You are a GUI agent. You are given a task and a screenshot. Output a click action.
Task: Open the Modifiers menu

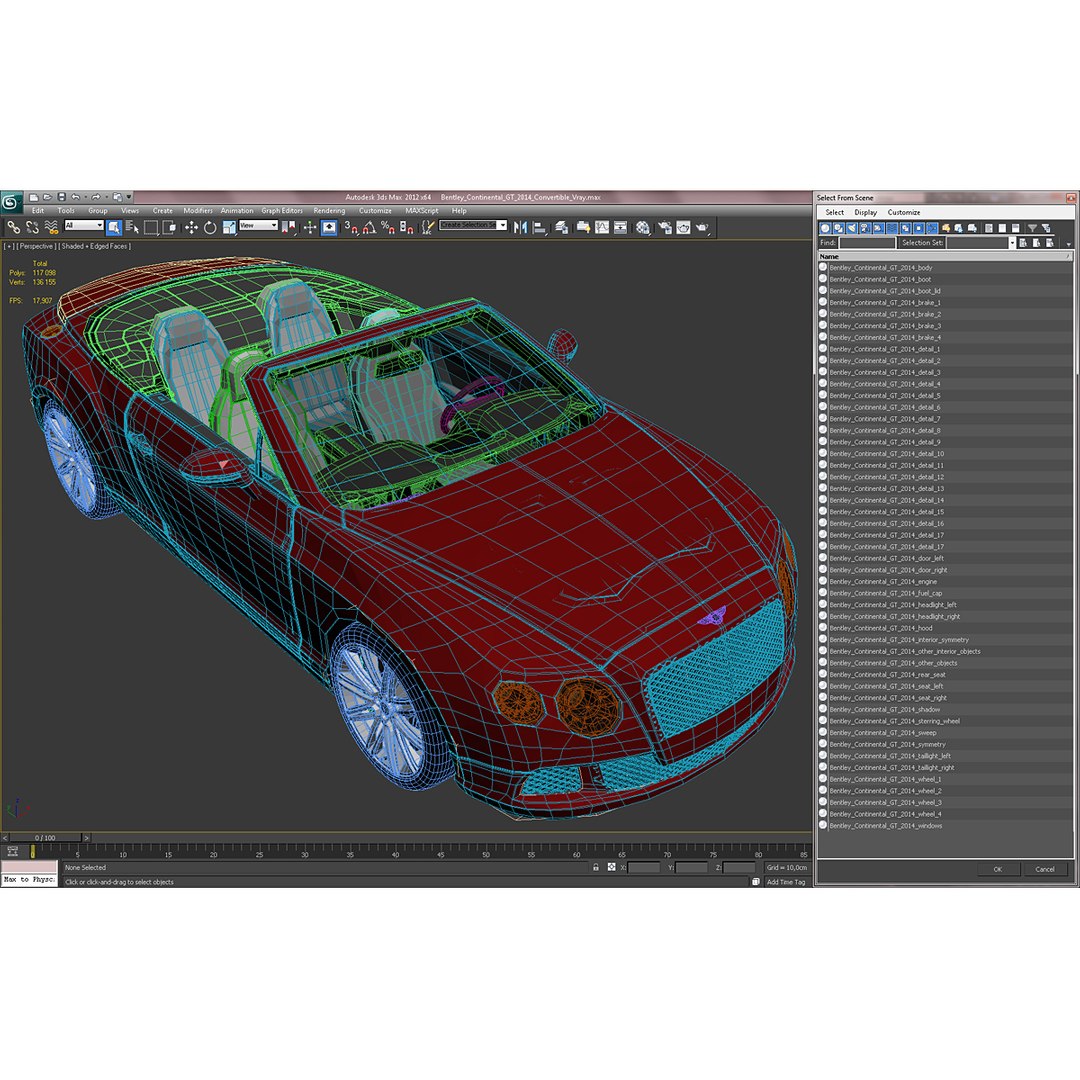click(198, 211)
